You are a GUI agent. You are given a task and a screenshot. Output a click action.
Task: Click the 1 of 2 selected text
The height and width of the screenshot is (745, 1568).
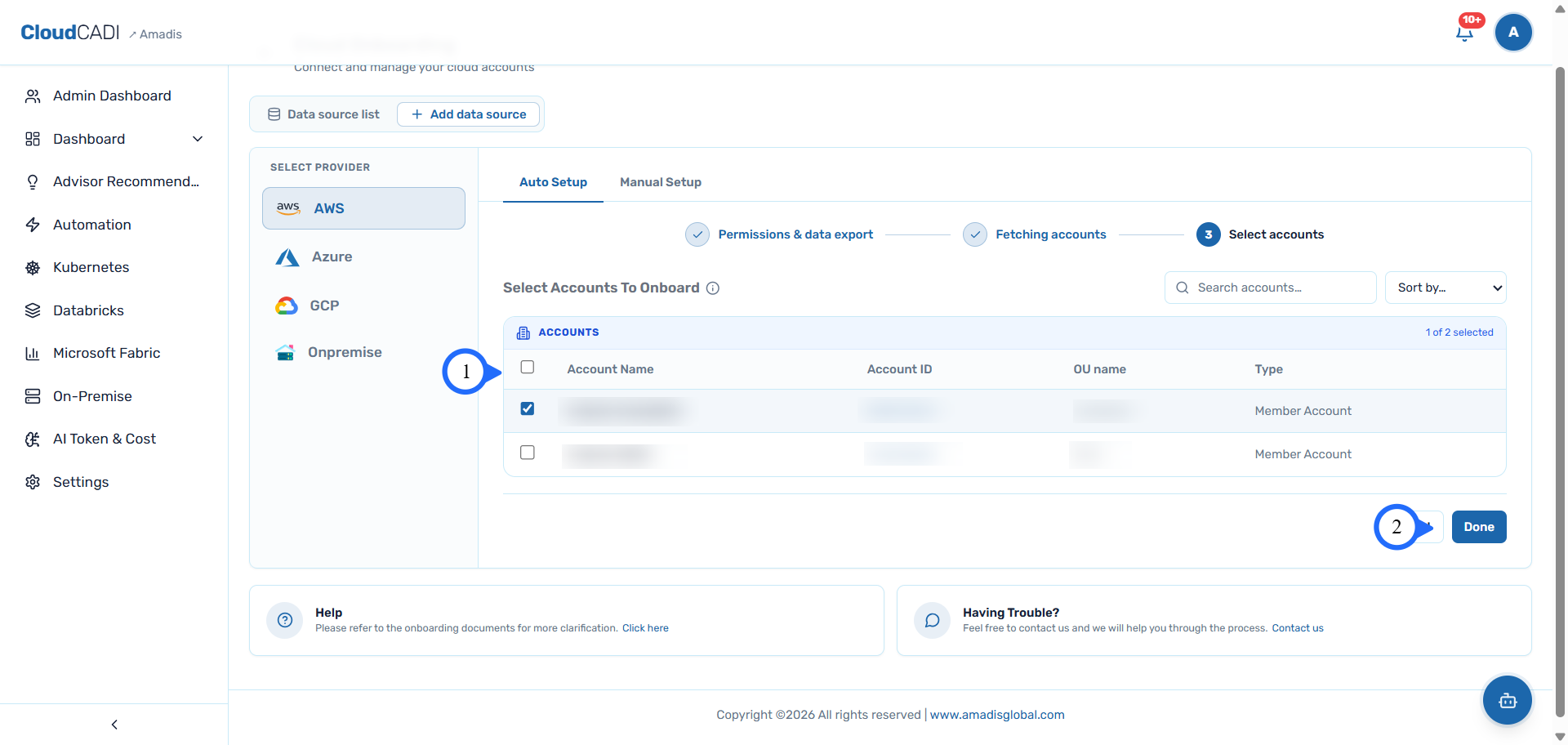[1459, 332]
